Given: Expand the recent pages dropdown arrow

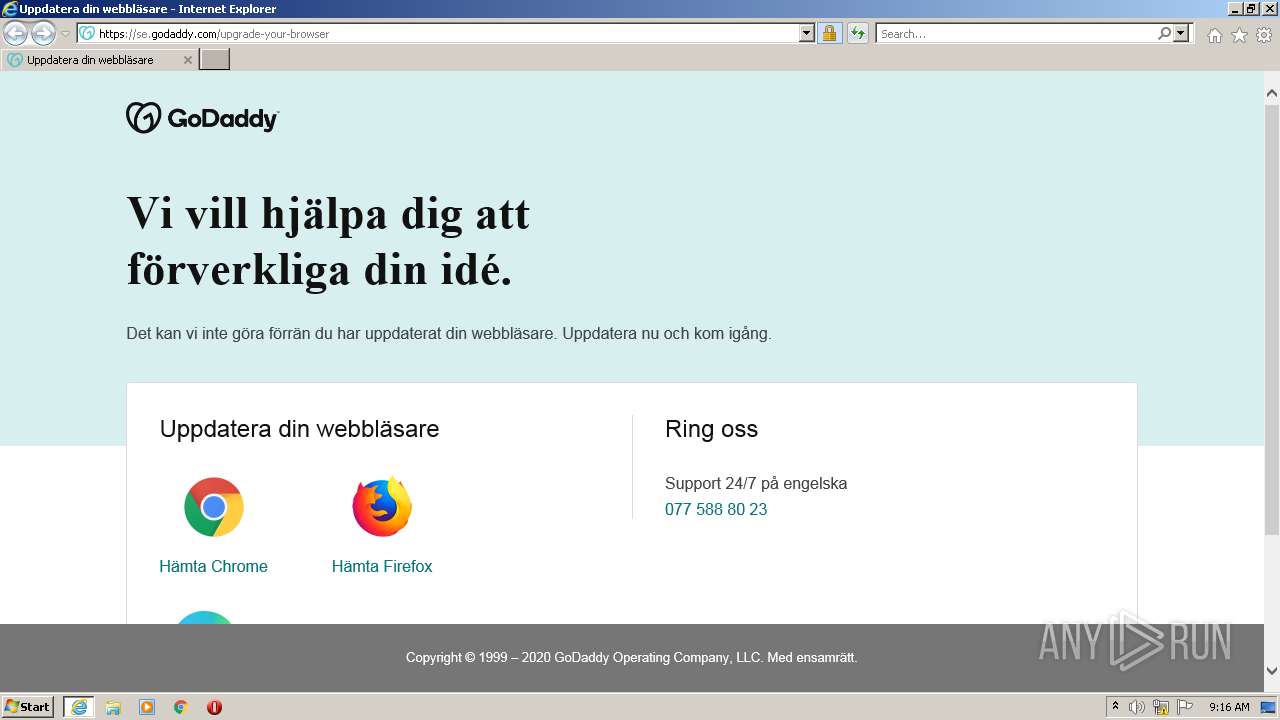Looking at the screenshot, I should pos(66,34).
